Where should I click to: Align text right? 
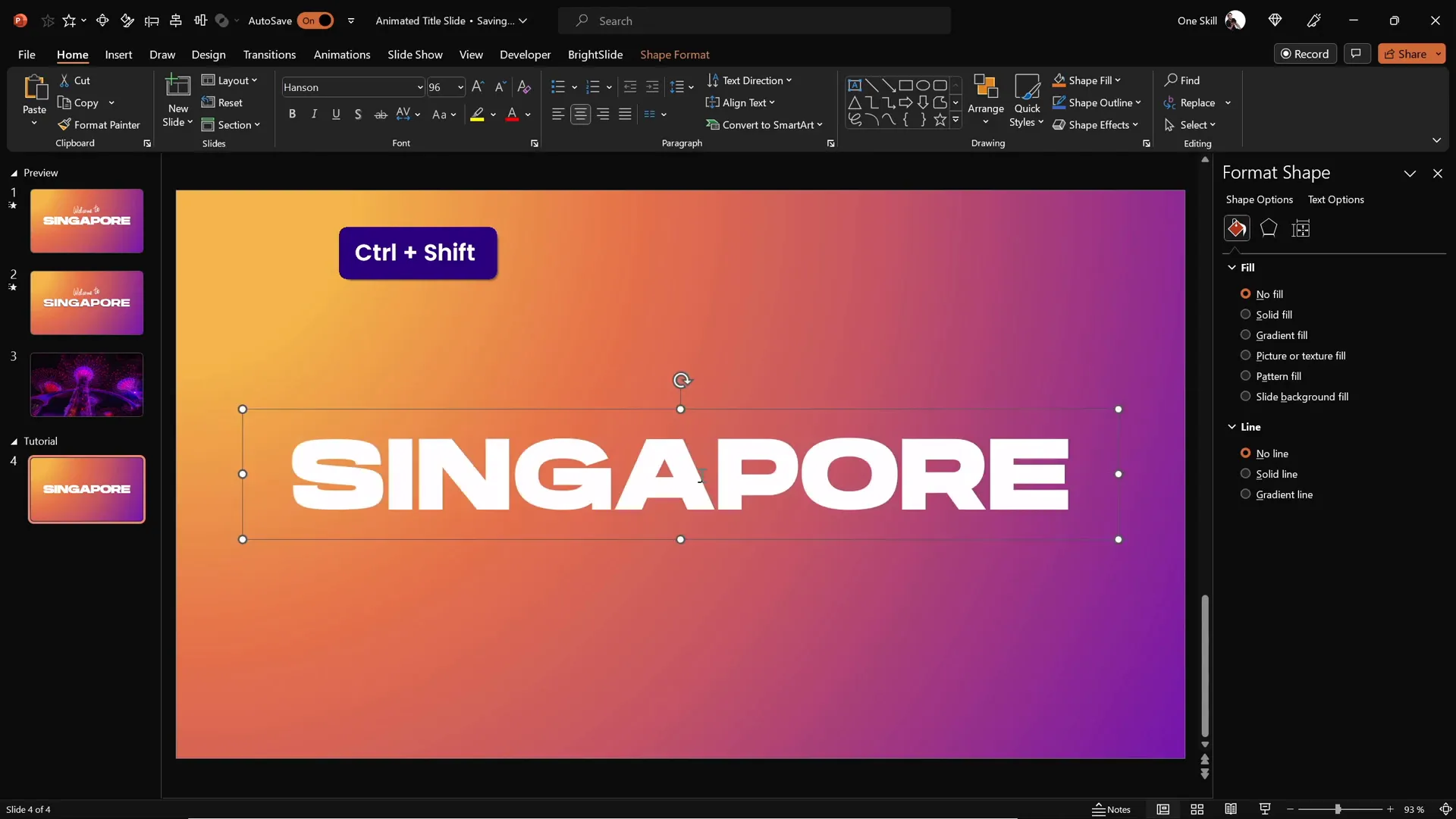(603, 115)
